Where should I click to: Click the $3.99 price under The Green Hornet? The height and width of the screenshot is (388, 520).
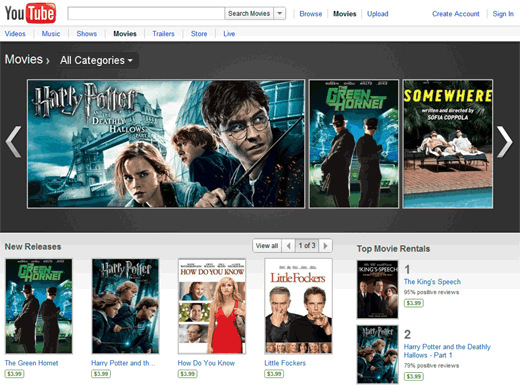pos(14,374)
